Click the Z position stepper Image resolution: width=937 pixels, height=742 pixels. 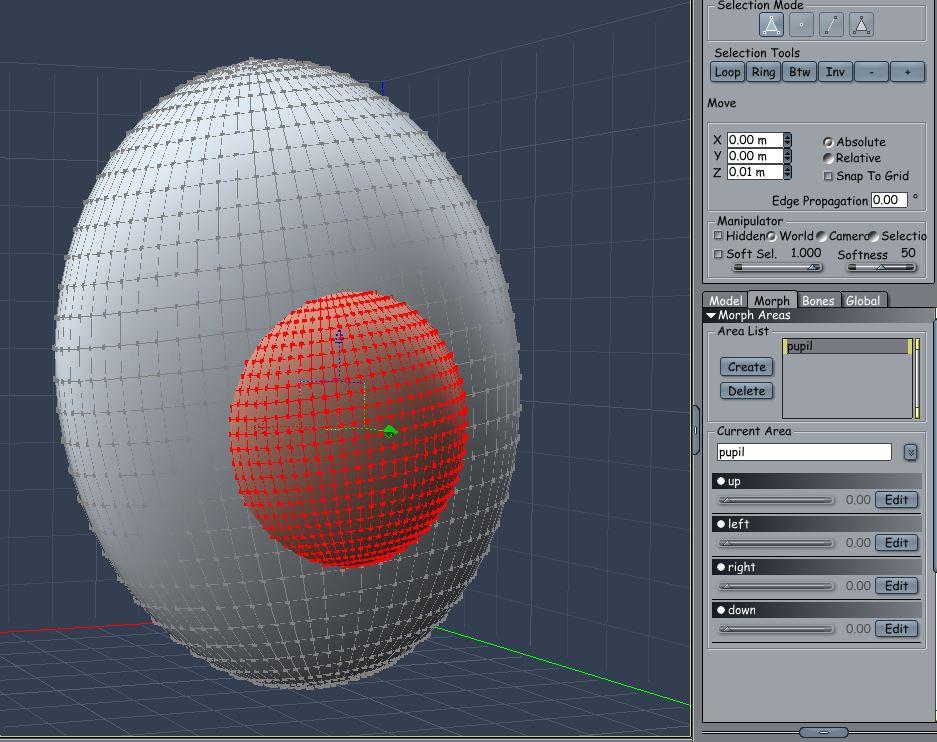pyautogui.click(x=788, y=172)
